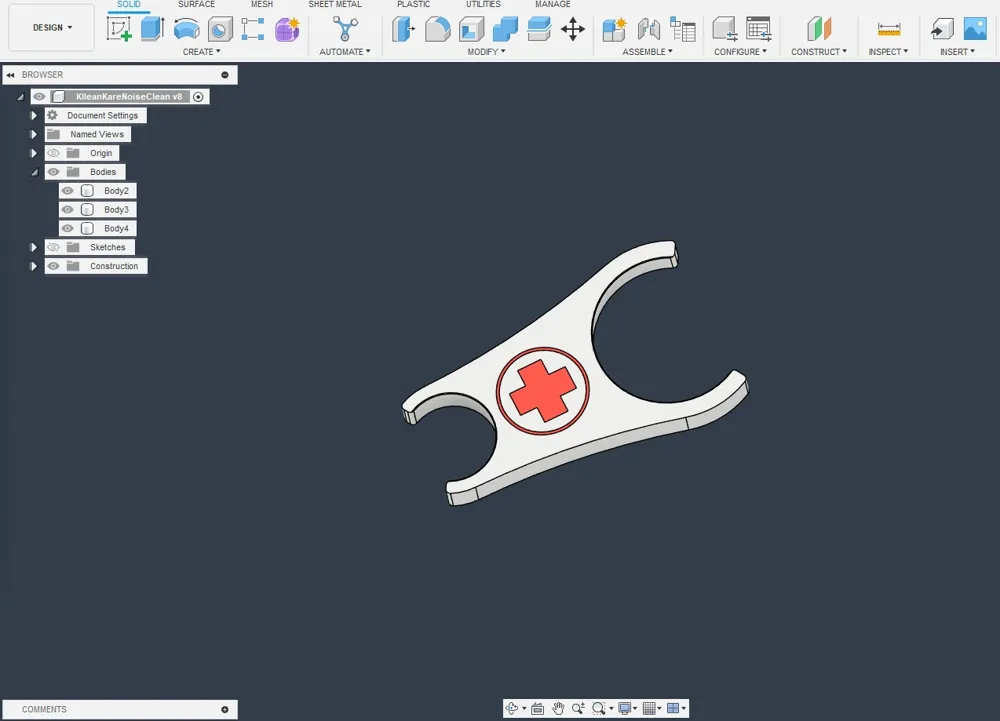Activate the KlleanKareNoiseClean v8 component radio button
Viewport: 1000px width, 721px height.
[x=198, y=97]
